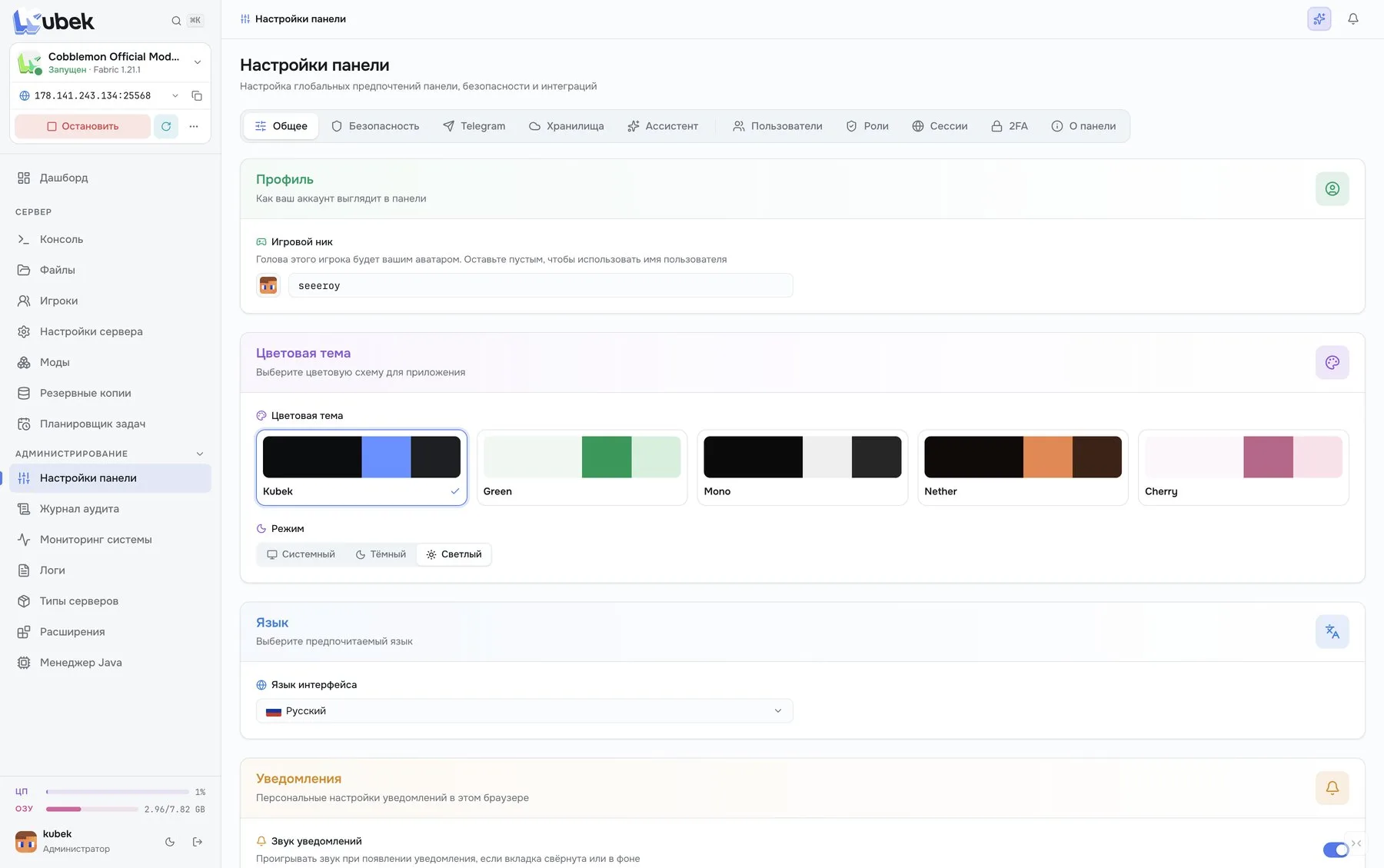
Task: Open the Пользователи tab
Action: 777,126
